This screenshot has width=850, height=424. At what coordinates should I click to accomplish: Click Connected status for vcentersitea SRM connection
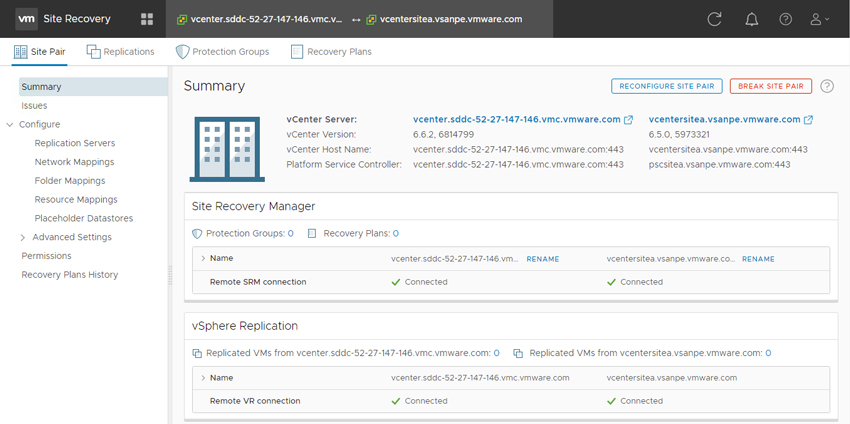coord(635,282)
